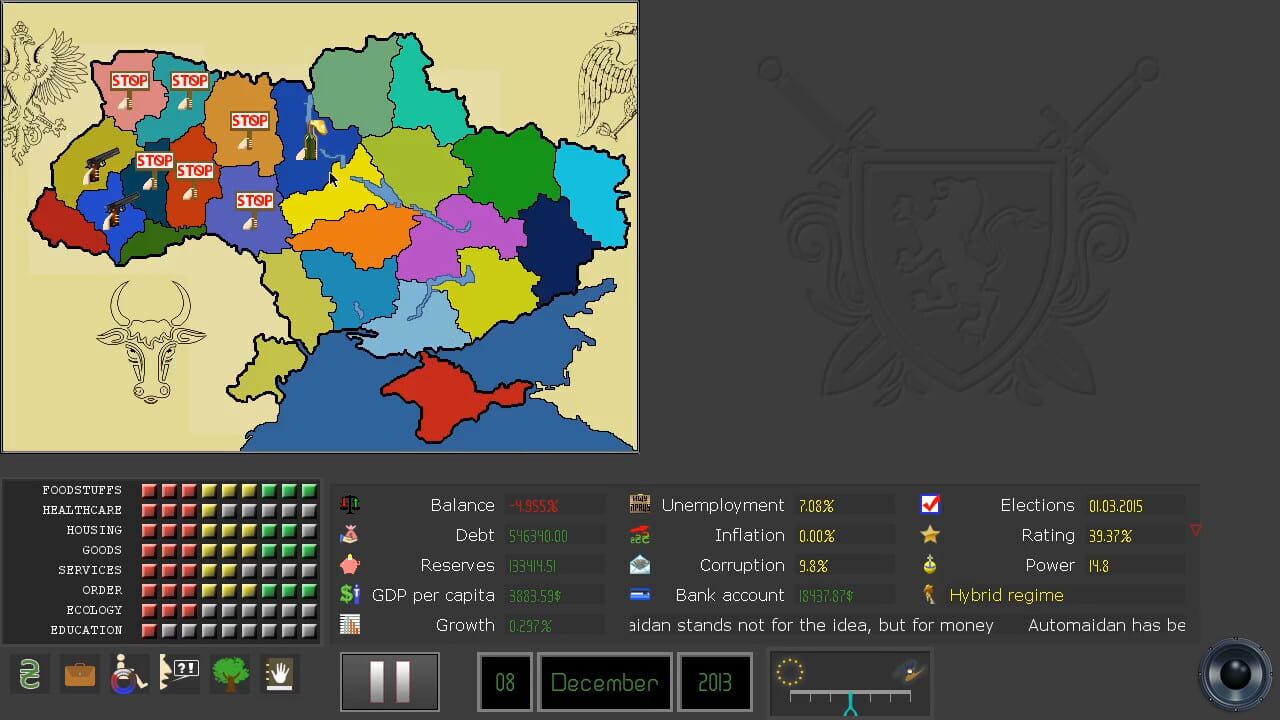Expand the red triangle next to Rating
Screen dimensions: 1280x720
click(x=1195, y=530)
